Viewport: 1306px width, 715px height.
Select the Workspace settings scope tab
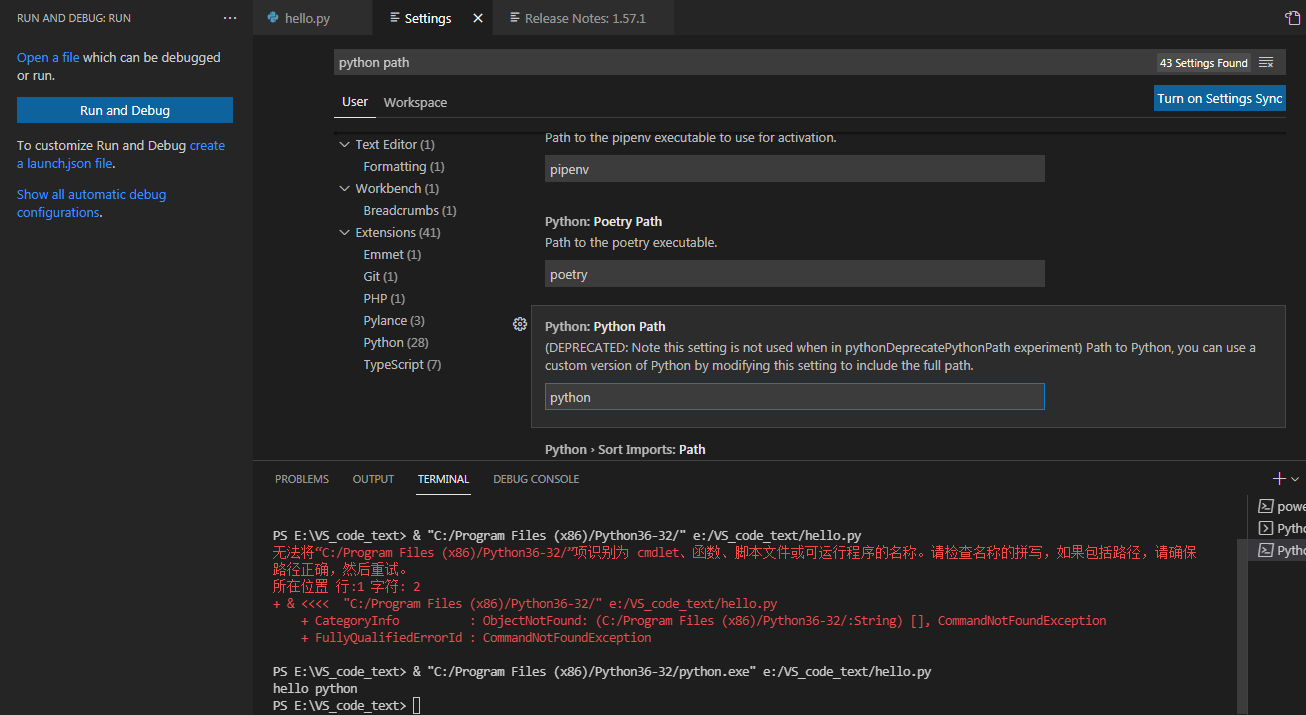coord(415,102)
